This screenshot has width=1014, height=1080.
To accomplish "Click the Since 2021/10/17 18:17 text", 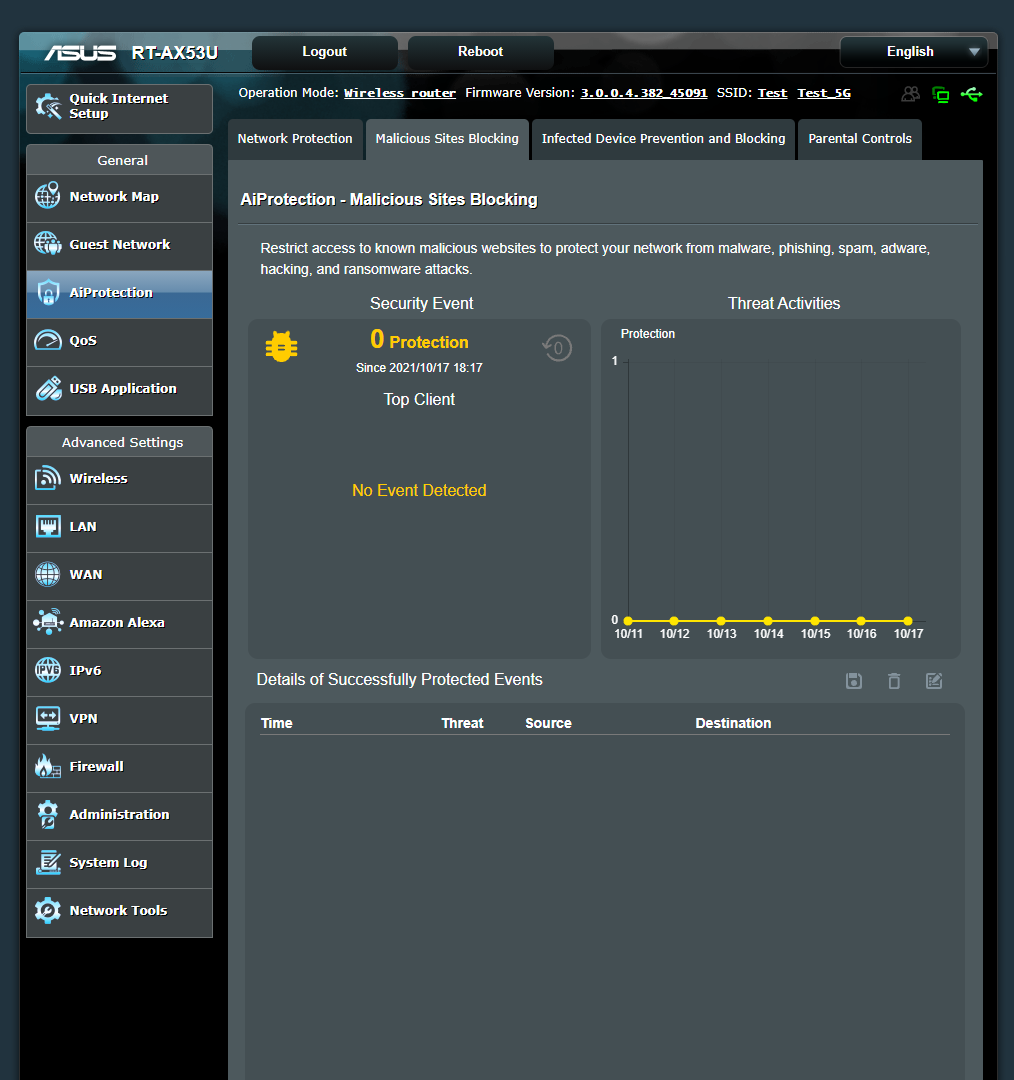I will pos(419,368).
